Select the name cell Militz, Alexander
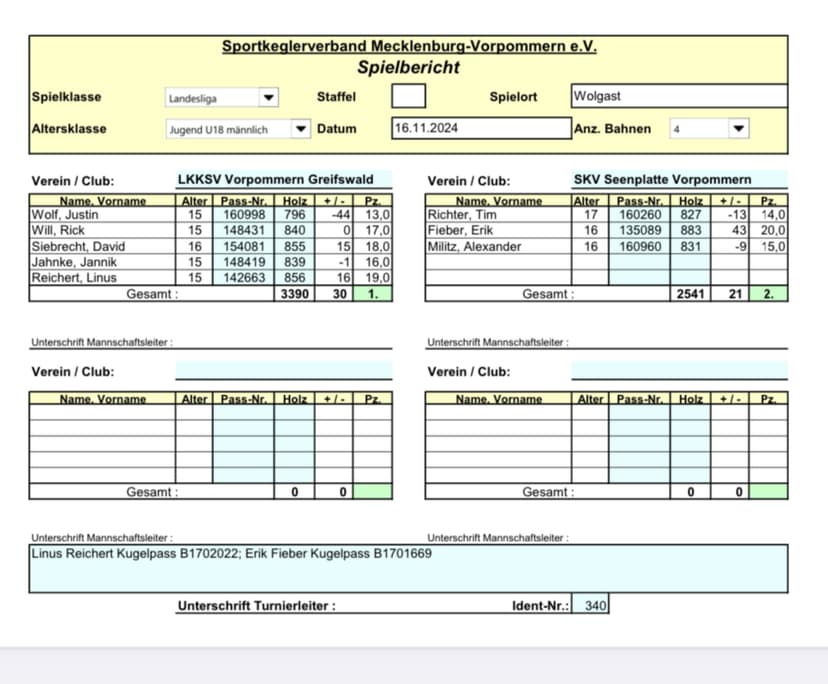Image resolution: width=828 pixels, height=684 pixels. [x=498, y=246]
